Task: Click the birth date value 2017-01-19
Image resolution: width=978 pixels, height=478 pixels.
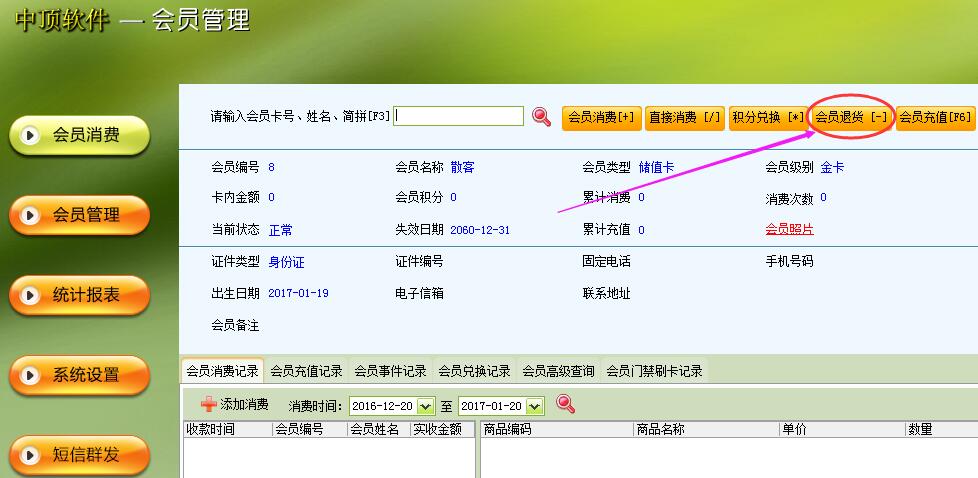Action: coord(298,293)
